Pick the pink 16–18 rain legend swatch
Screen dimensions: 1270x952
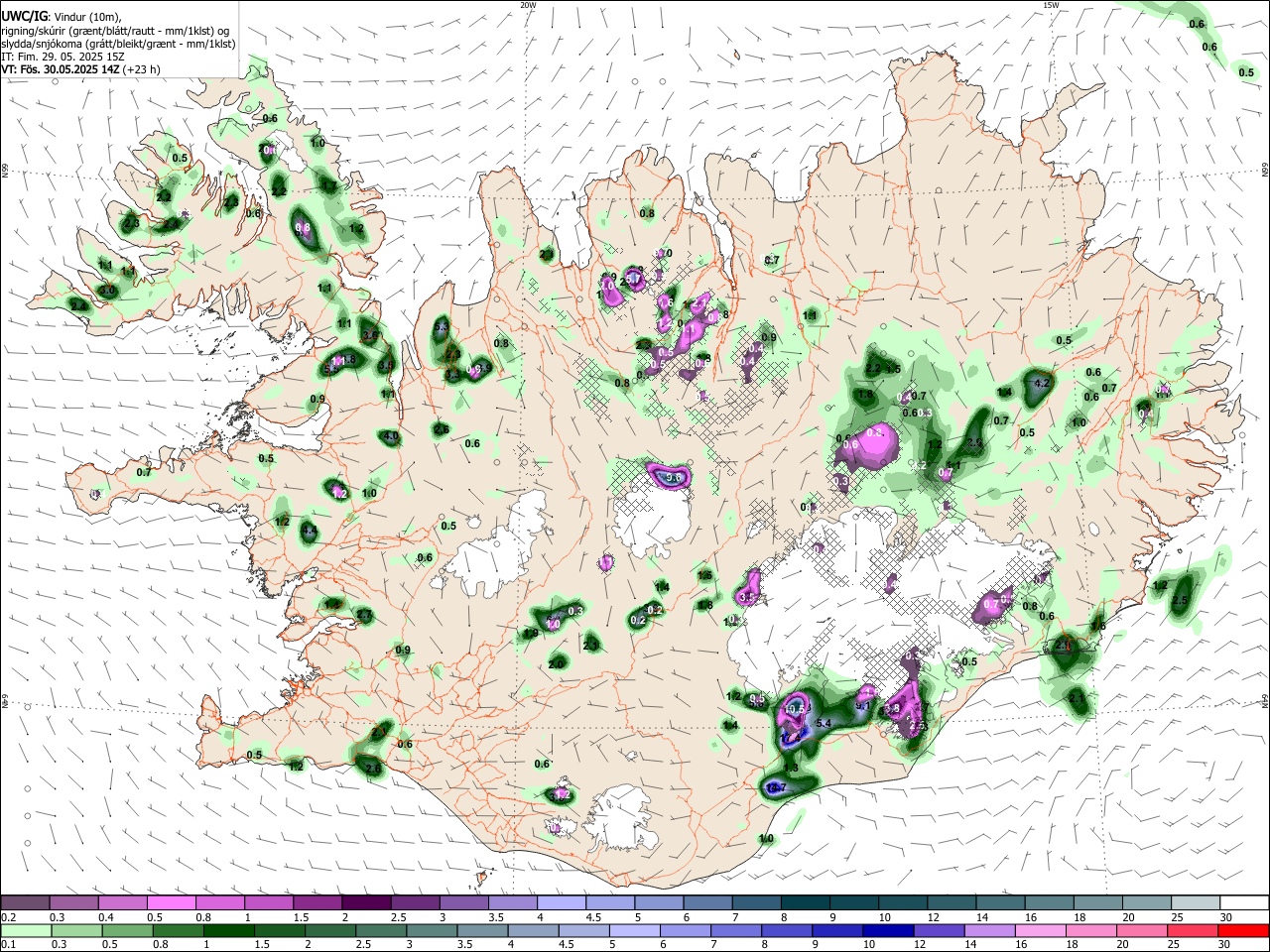pos(1039,930)
